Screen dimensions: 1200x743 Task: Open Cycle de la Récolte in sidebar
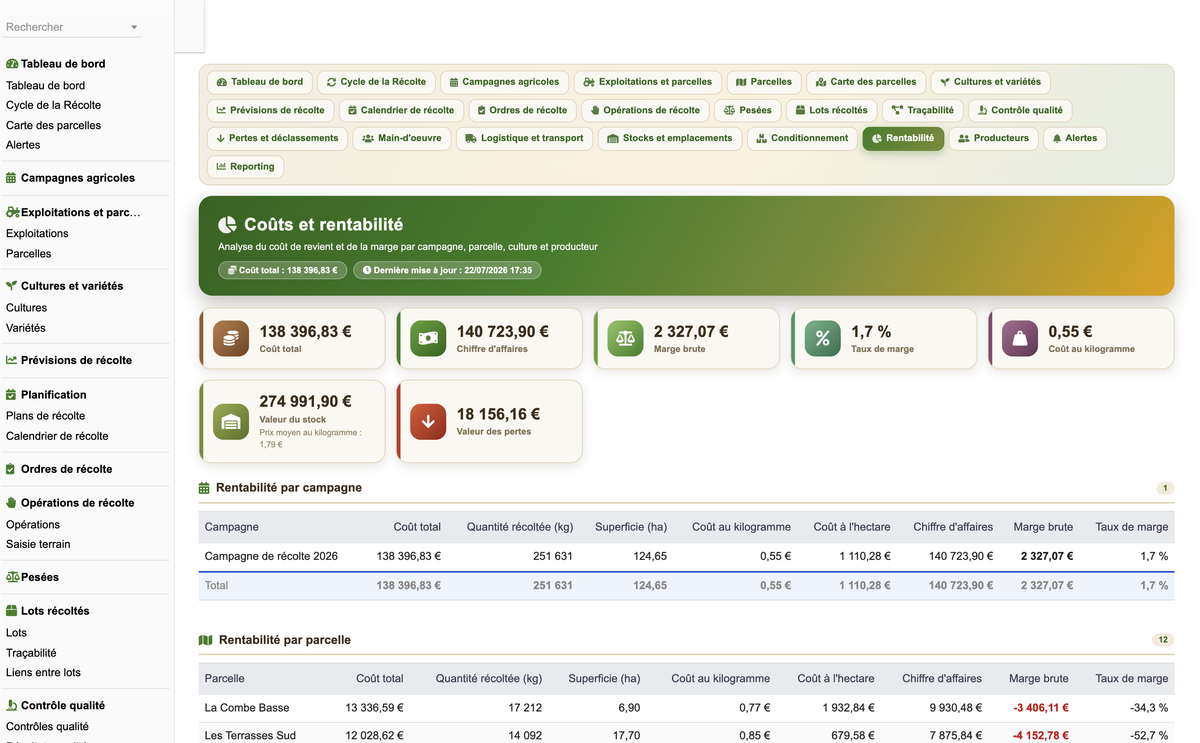(x=53, y=105)
